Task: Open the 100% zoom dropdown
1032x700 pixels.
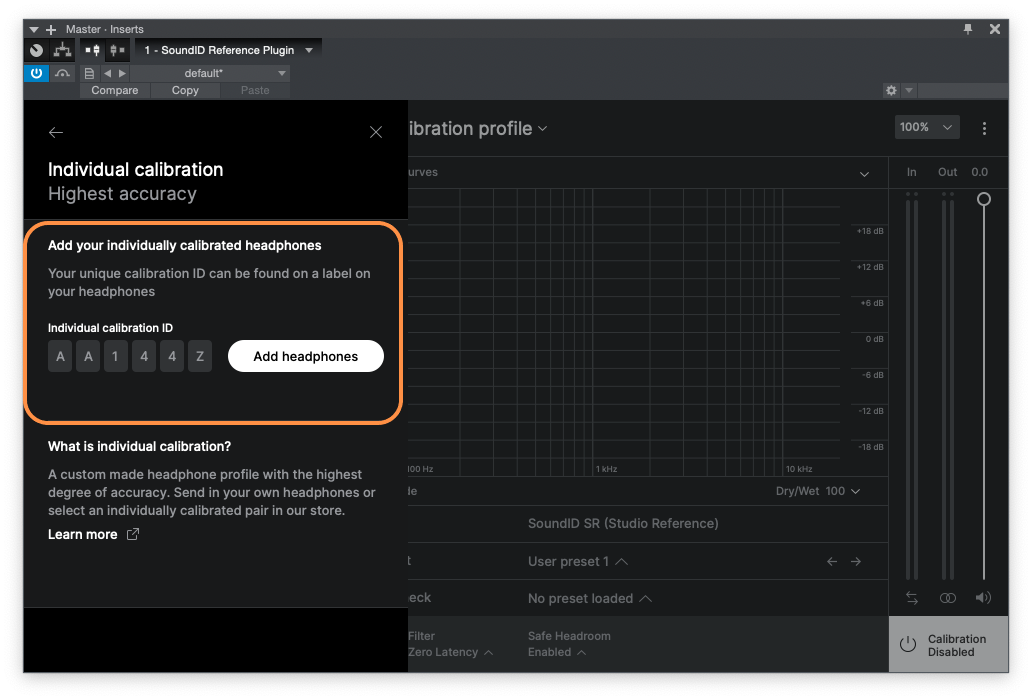Action: pyautogui.click(x=927, y=127)
